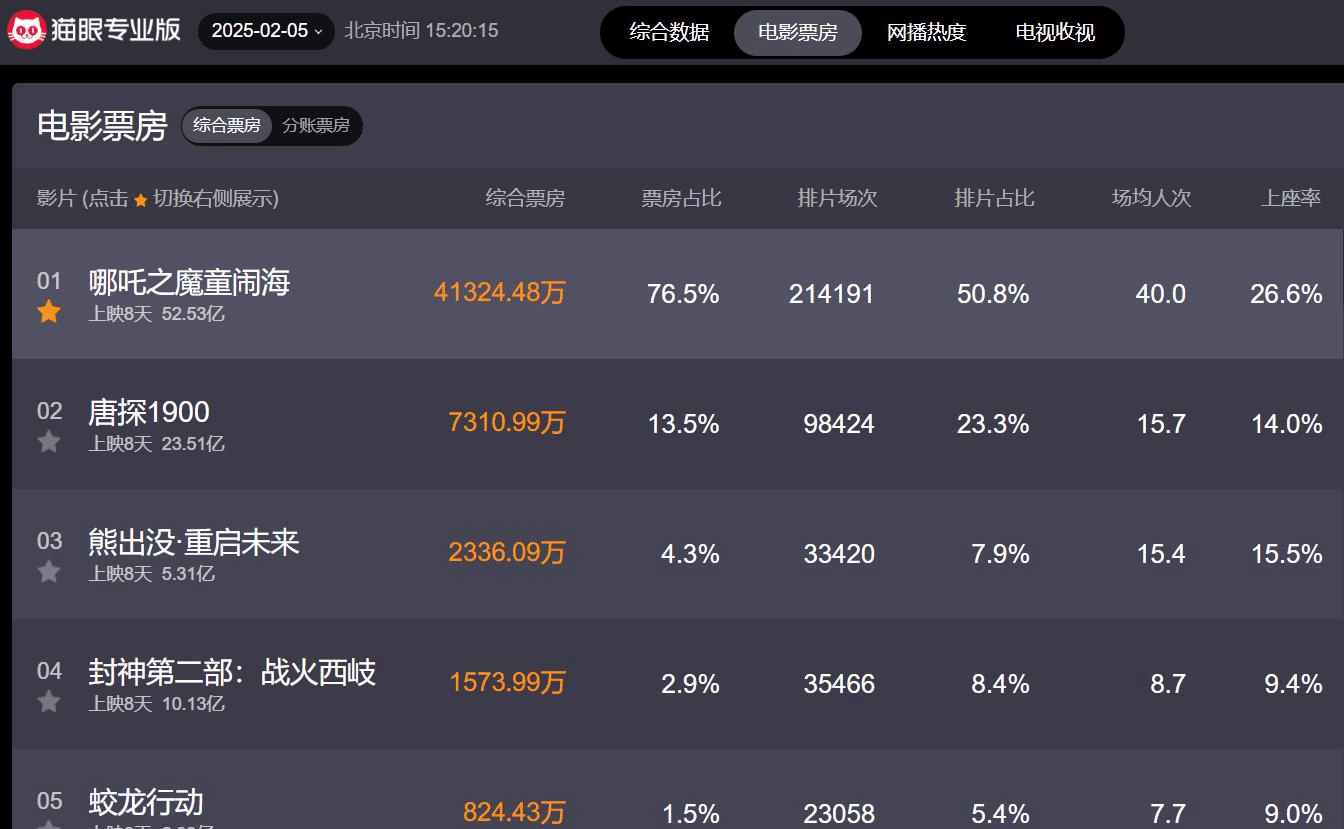Click screenings count 214191
Screen dimensions: 1344x829
coord(831,294)
